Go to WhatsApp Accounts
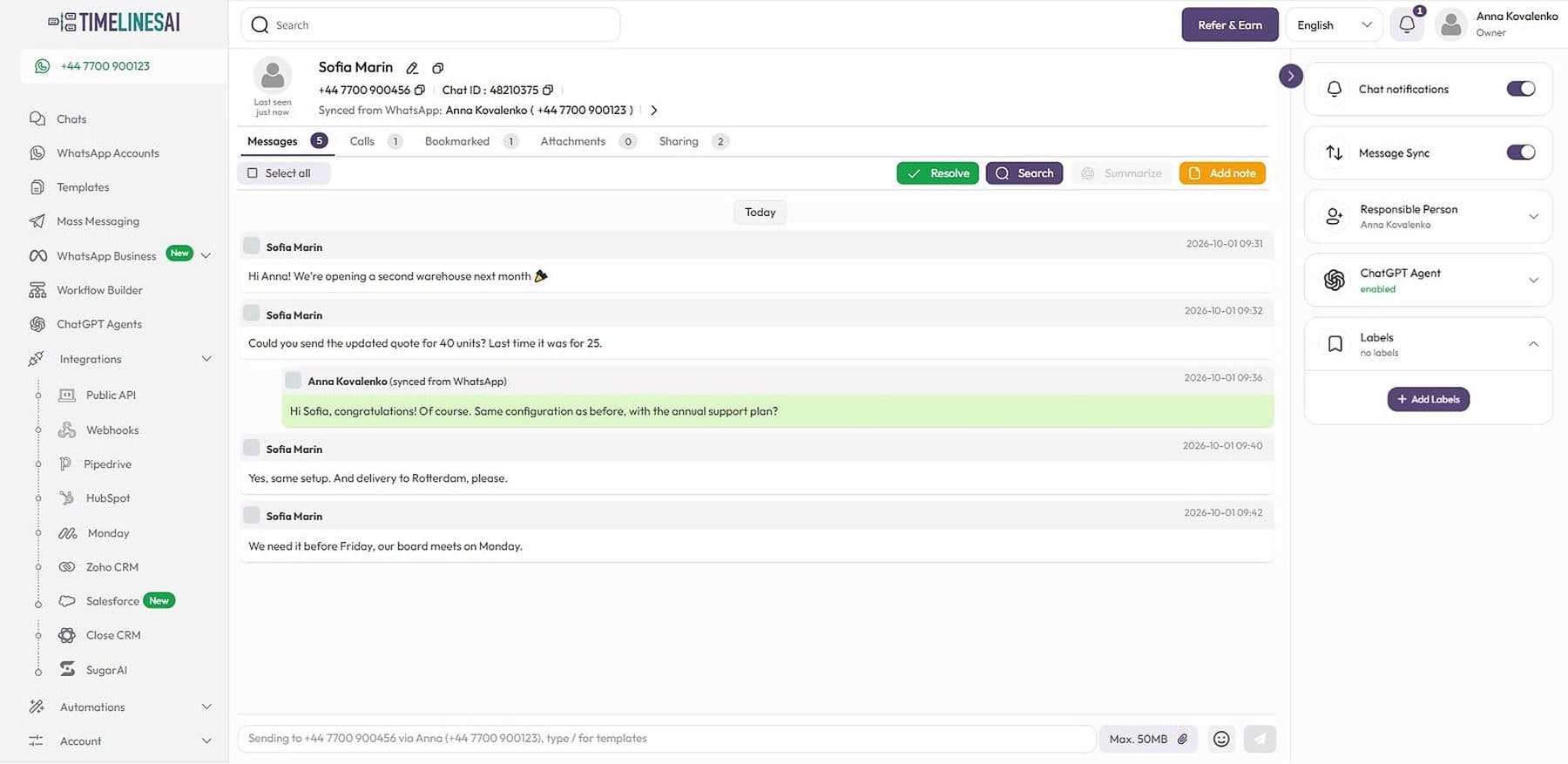Screen dimensions: 1568x764 point(108,153)
